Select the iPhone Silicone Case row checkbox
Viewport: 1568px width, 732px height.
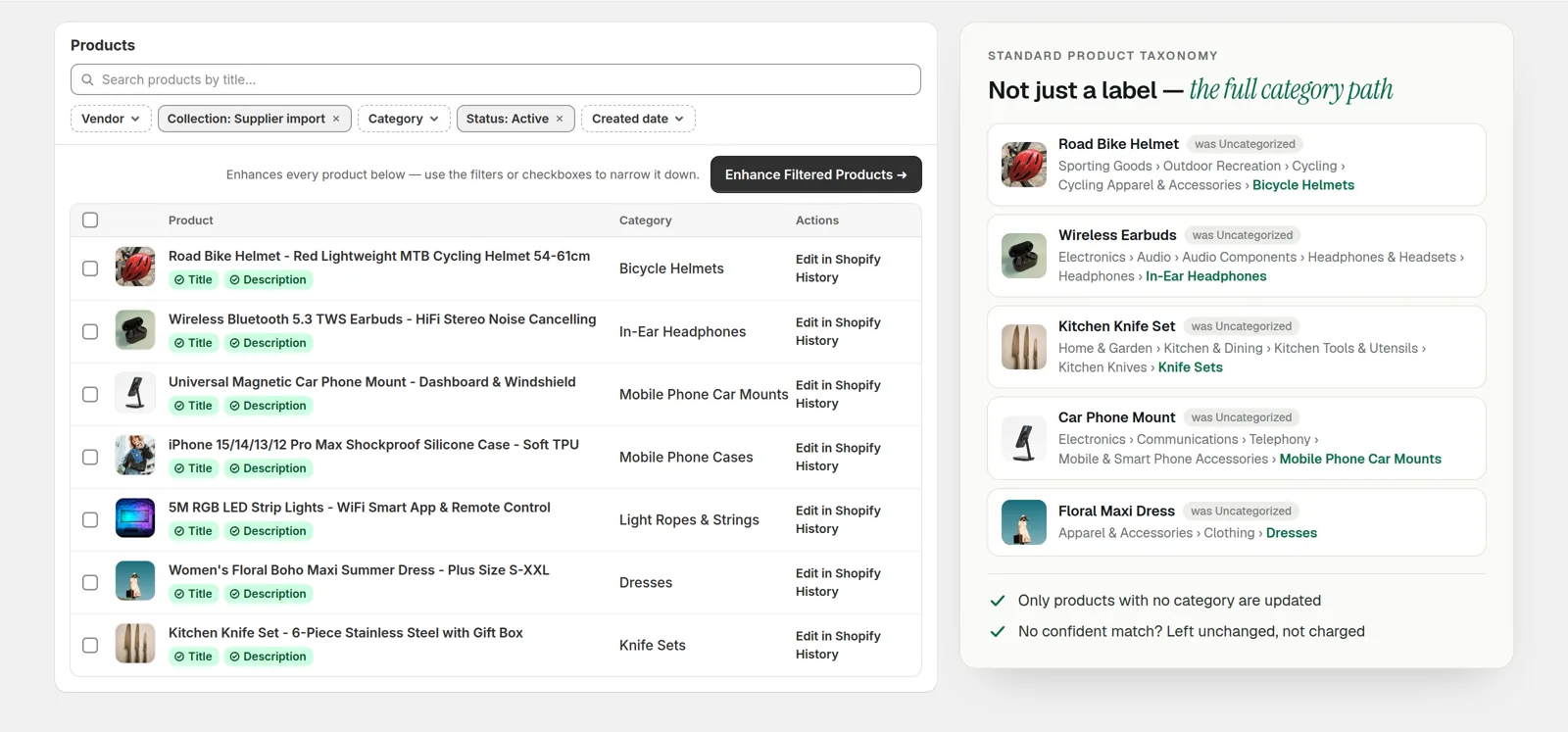[x=90, y=457]
